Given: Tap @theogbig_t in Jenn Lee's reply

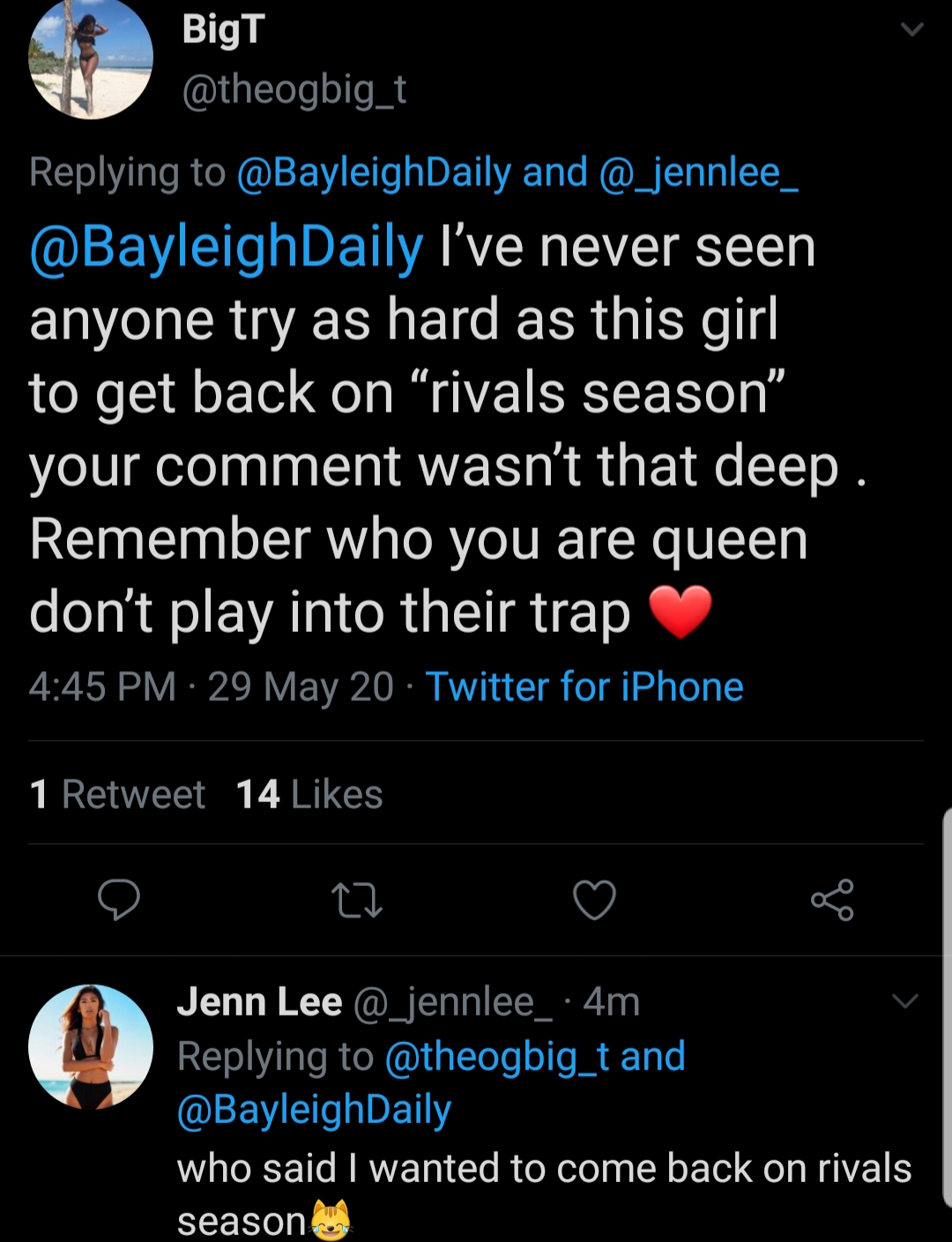Looking at the screenshot, I should point(497,1056).
